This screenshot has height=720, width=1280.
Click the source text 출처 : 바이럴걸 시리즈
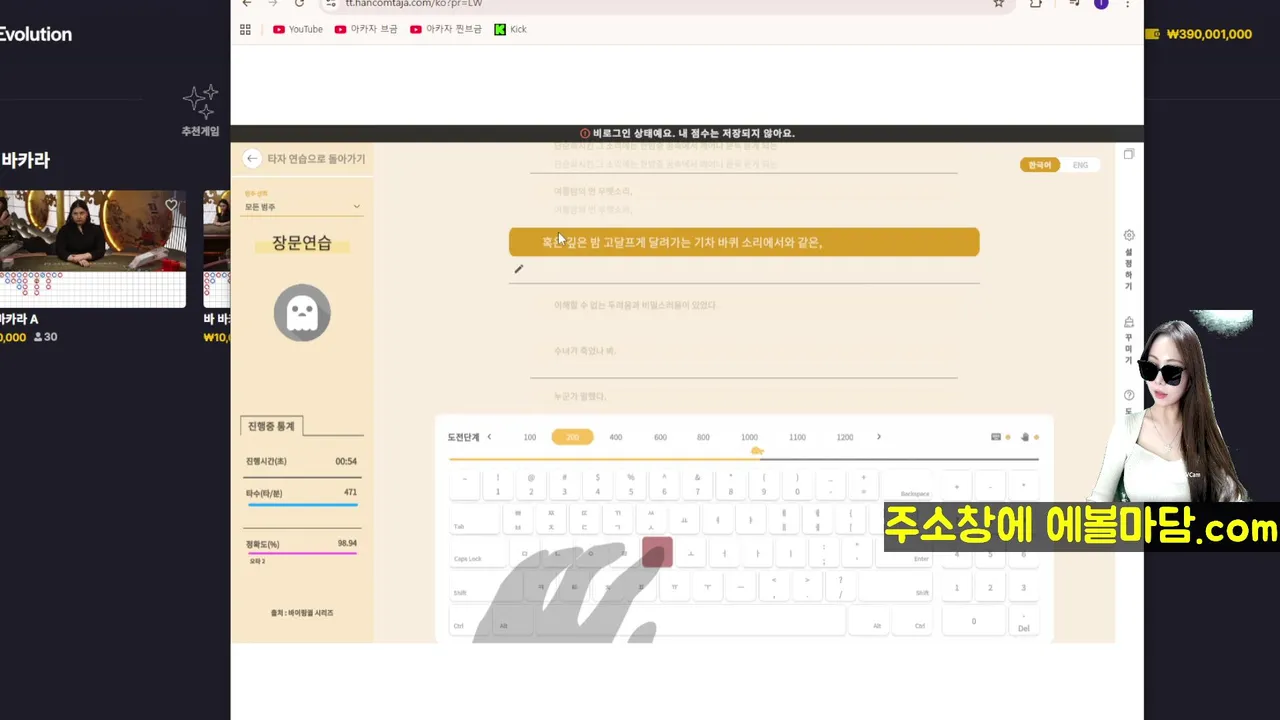(x=302, y=613)
